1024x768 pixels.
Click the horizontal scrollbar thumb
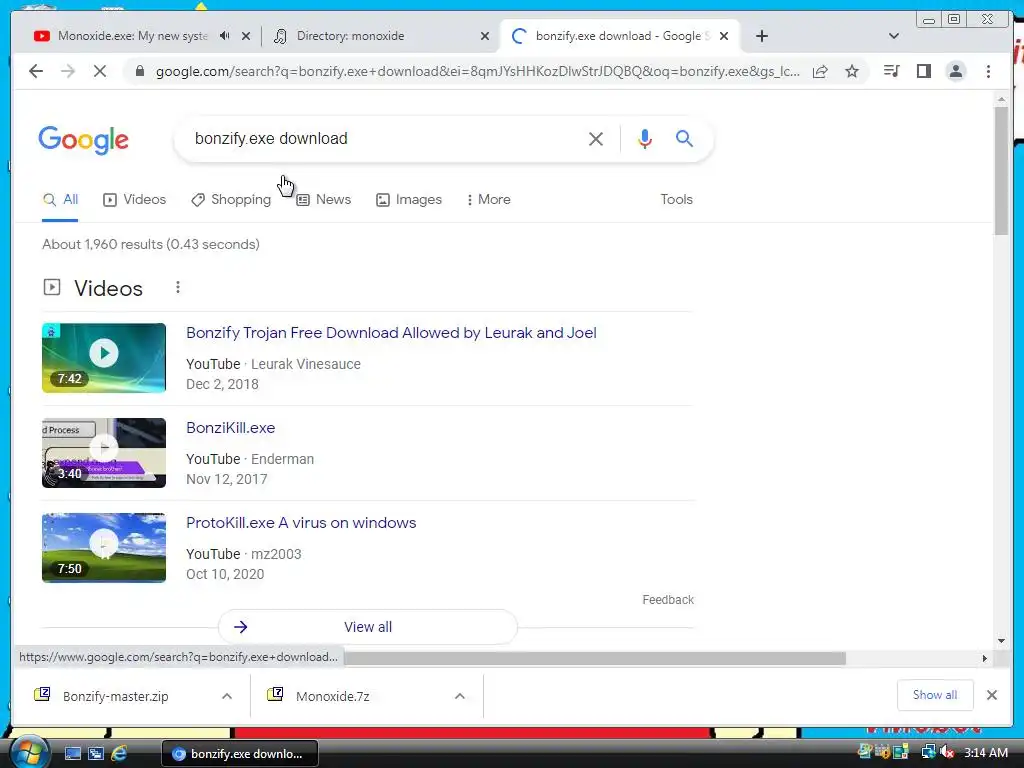coord(595,658)
